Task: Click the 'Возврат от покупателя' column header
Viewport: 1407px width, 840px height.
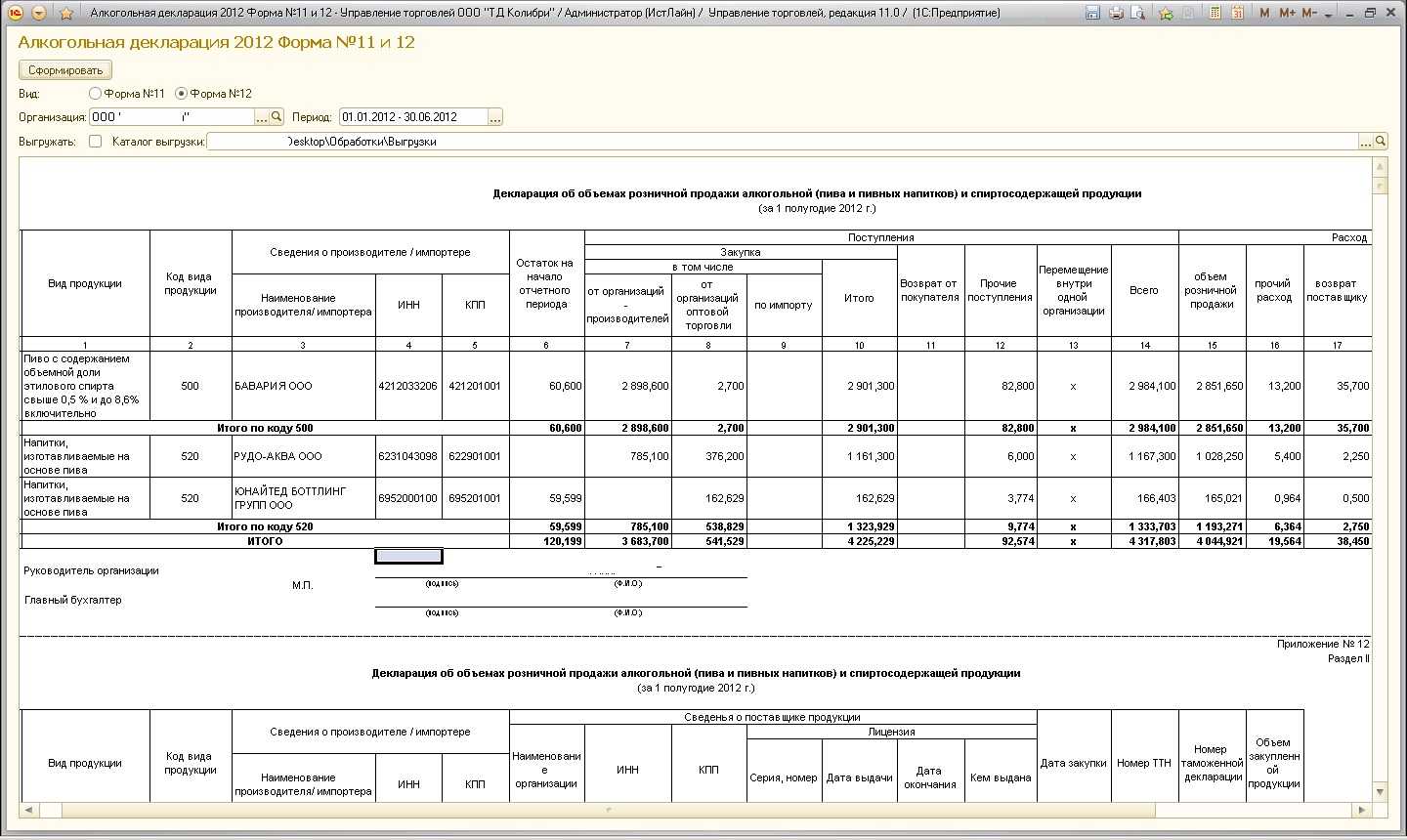Action: pyautogui.click(x=930, y=290)
